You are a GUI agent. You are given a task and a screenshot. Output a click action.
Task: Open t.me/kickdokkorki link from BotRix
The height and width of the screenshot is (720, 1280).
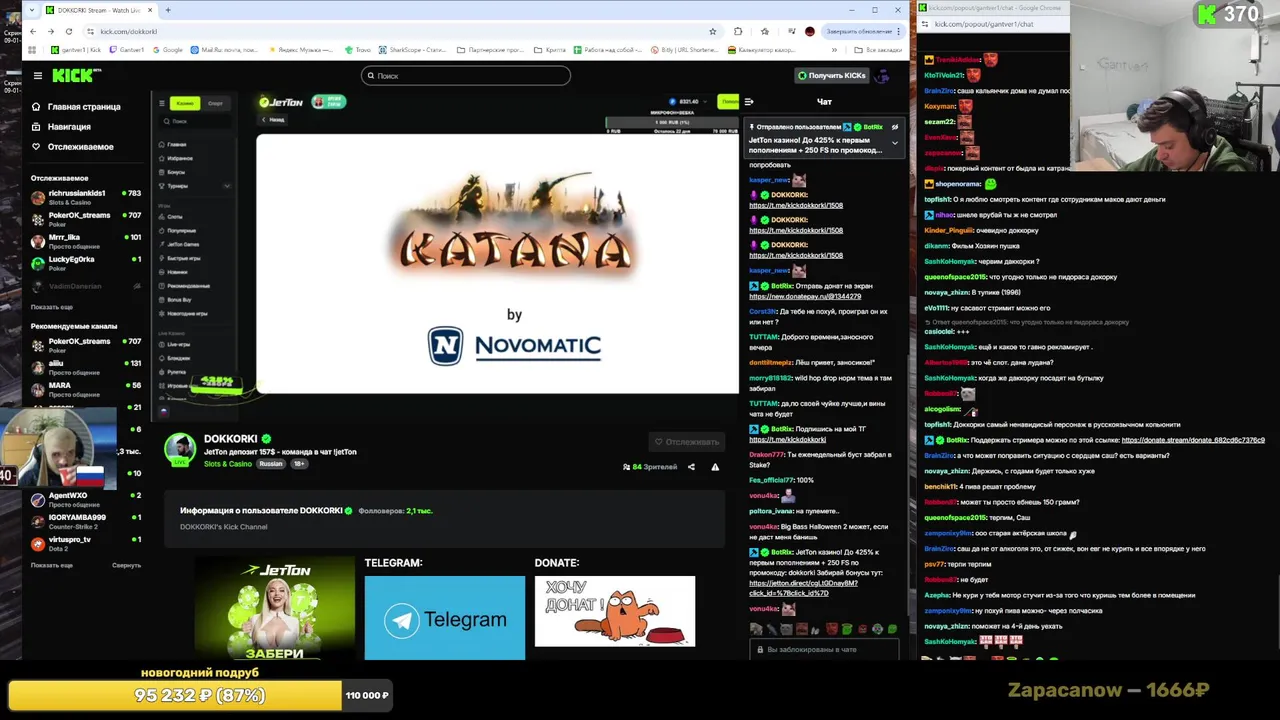pos(787,439)
